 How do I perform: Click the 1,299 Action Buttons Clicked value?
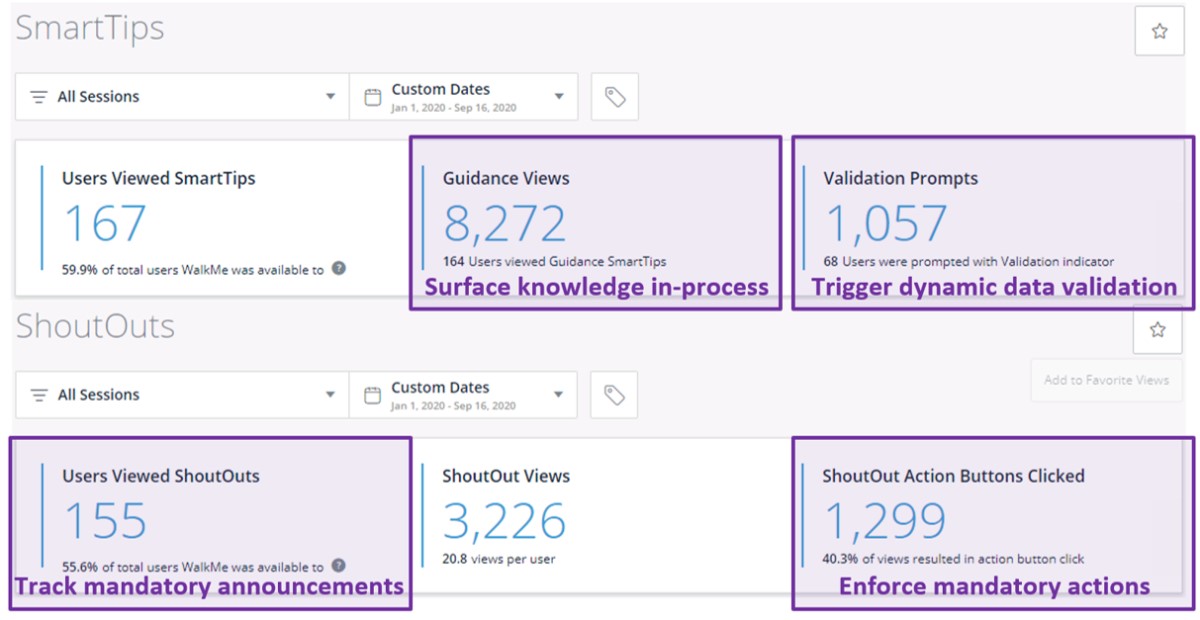[885, 521]
